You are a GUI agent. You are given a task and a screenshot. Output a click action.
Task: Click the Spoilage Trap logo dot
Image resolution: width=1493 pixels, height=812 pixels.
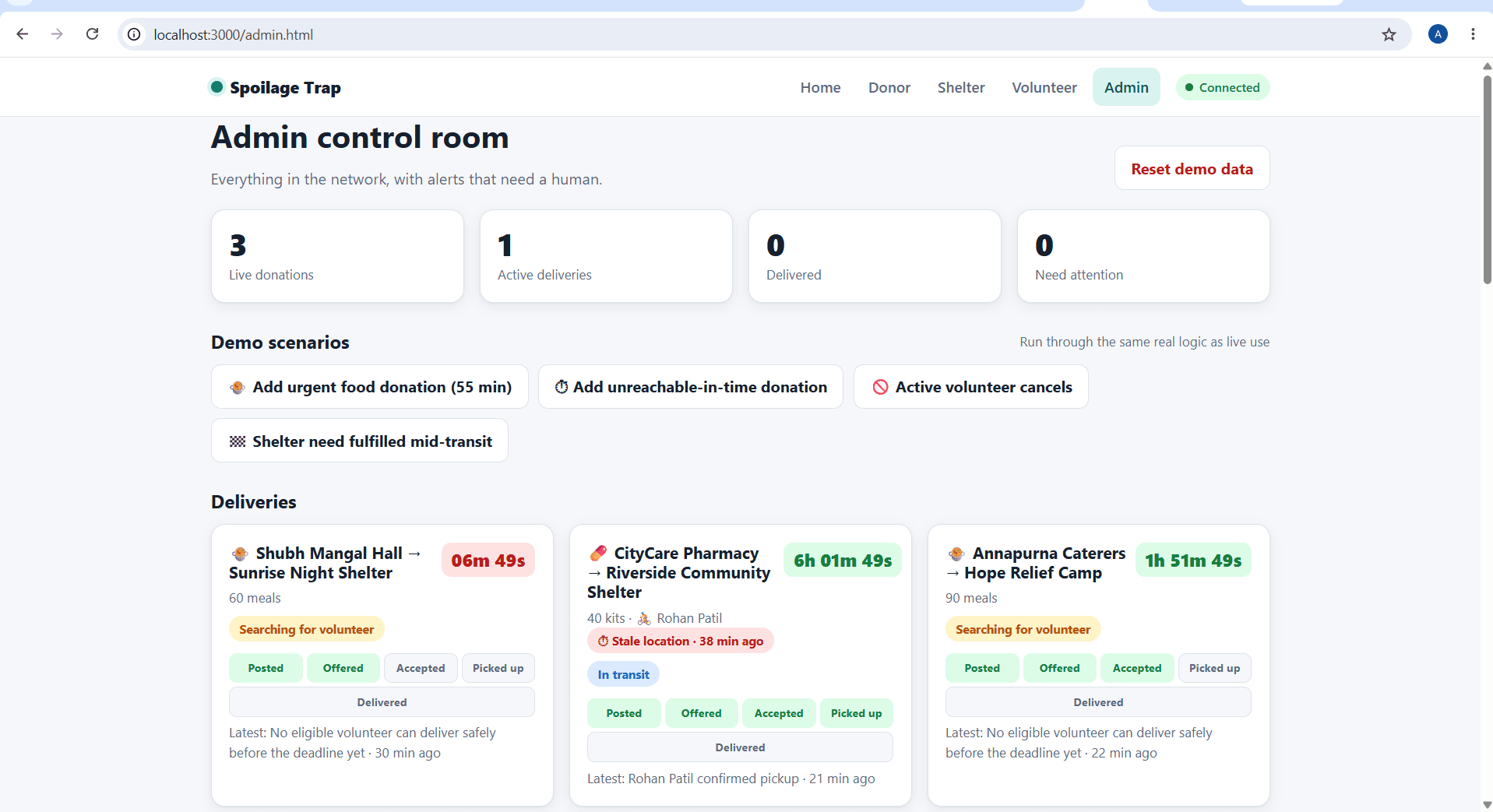(217, 87)
